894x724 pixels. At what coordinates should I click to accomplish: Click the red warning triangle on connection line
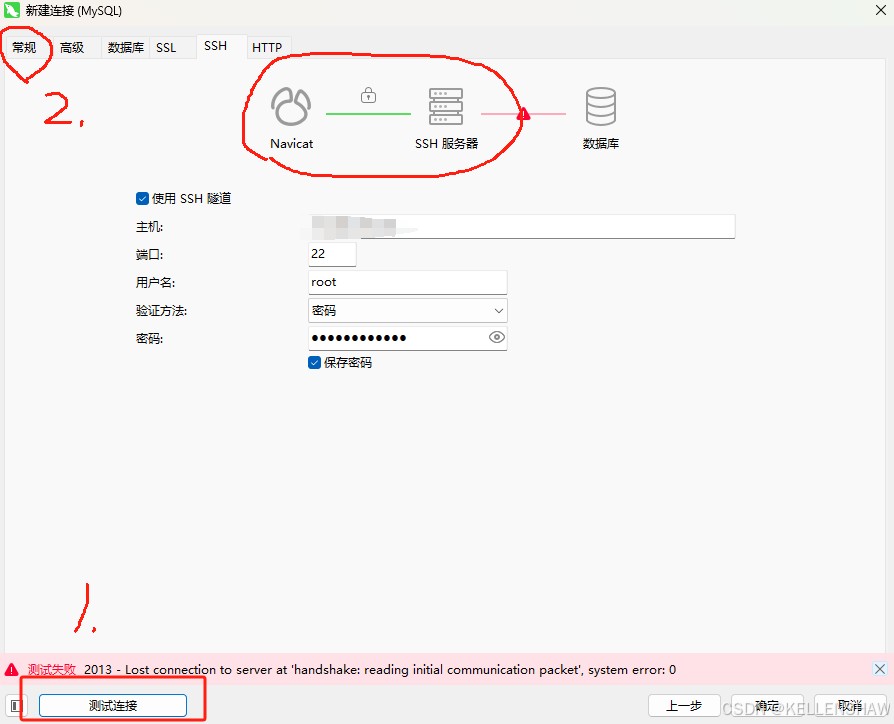coord(523,114)
